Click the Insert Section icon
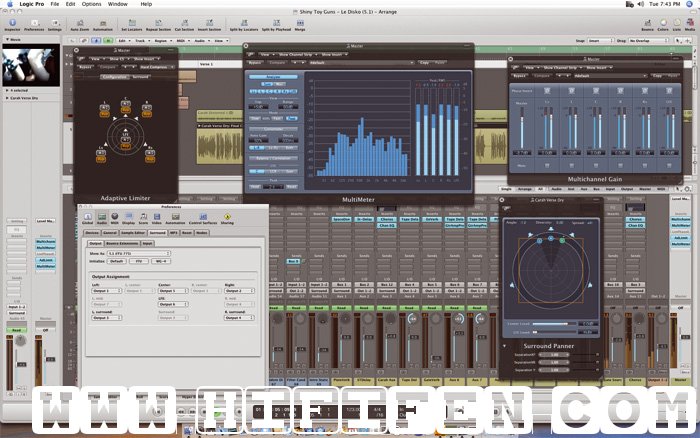Screen dimensions: 700x438 (209, 23)
